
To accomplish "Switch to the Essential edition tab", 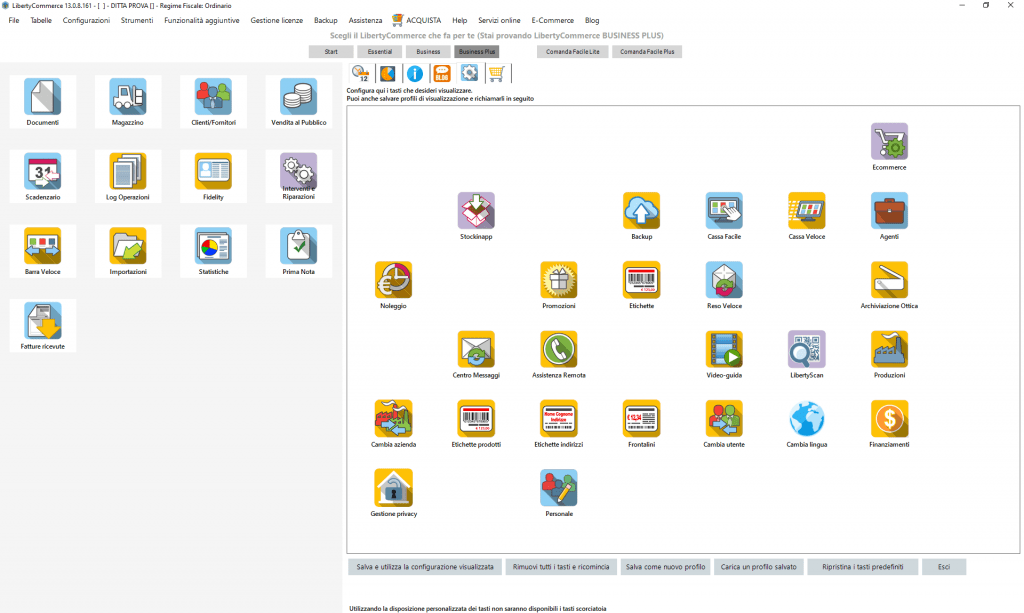I will click(x=379, y=52).
